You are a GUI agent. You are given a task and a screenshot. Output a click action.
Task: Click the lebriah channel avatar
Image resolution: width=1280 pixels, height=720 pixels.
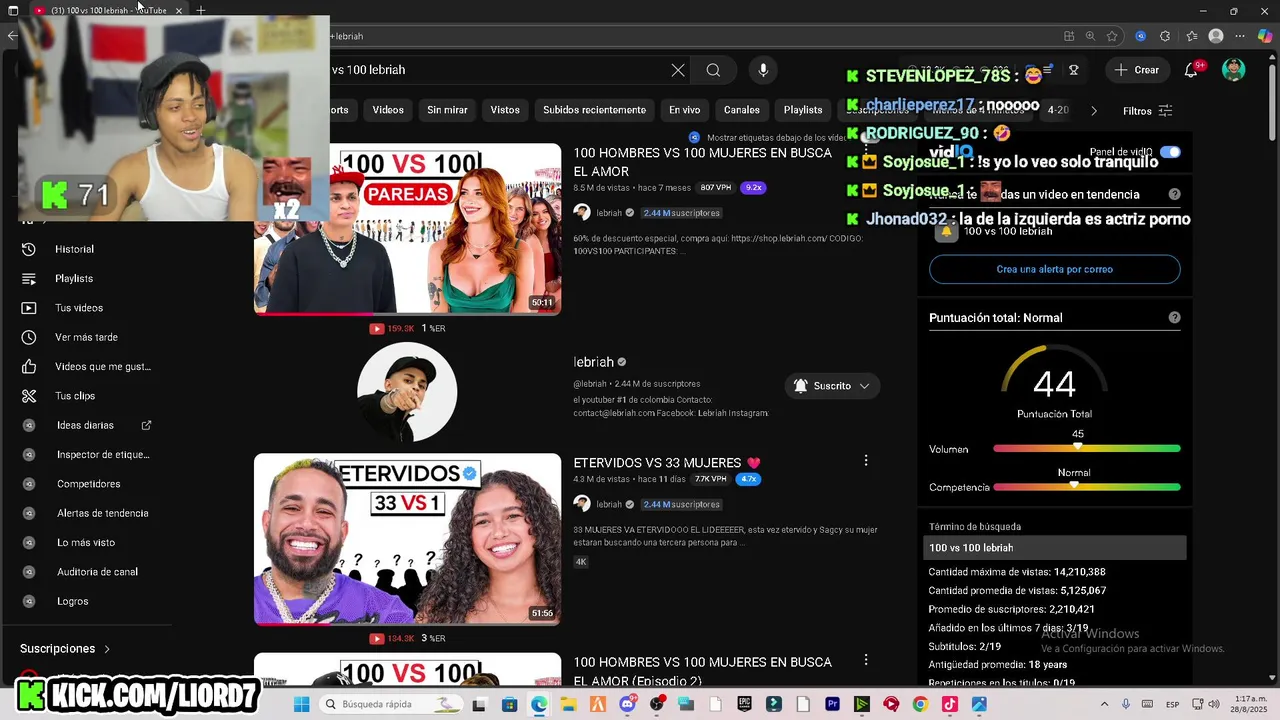(x=407, y=392)
